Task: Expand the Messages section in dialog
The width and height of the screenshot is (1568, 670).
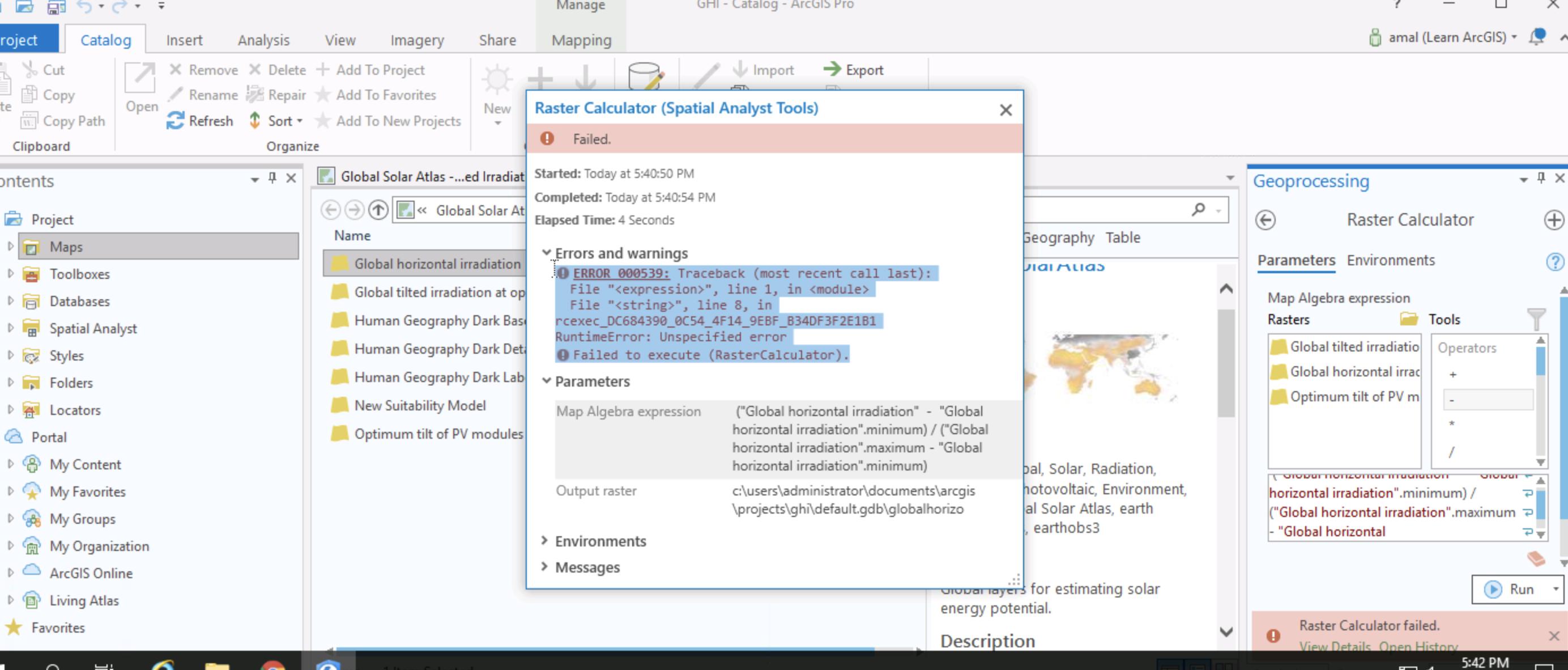Action: coord(544,566)
